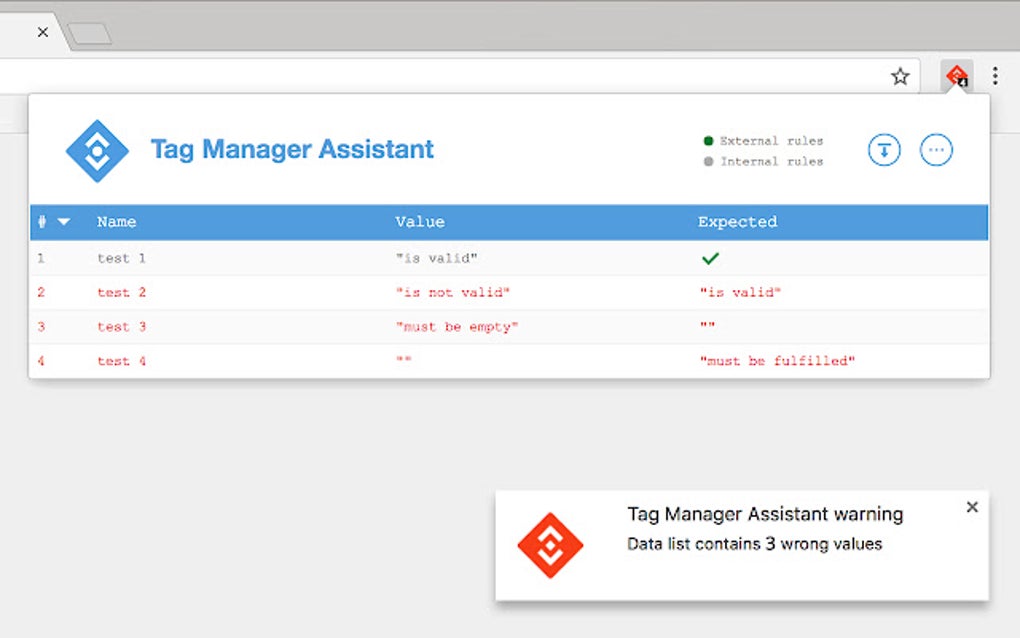
Task: Click expected "is valid" in test 2 row
Action: point(740,293)
